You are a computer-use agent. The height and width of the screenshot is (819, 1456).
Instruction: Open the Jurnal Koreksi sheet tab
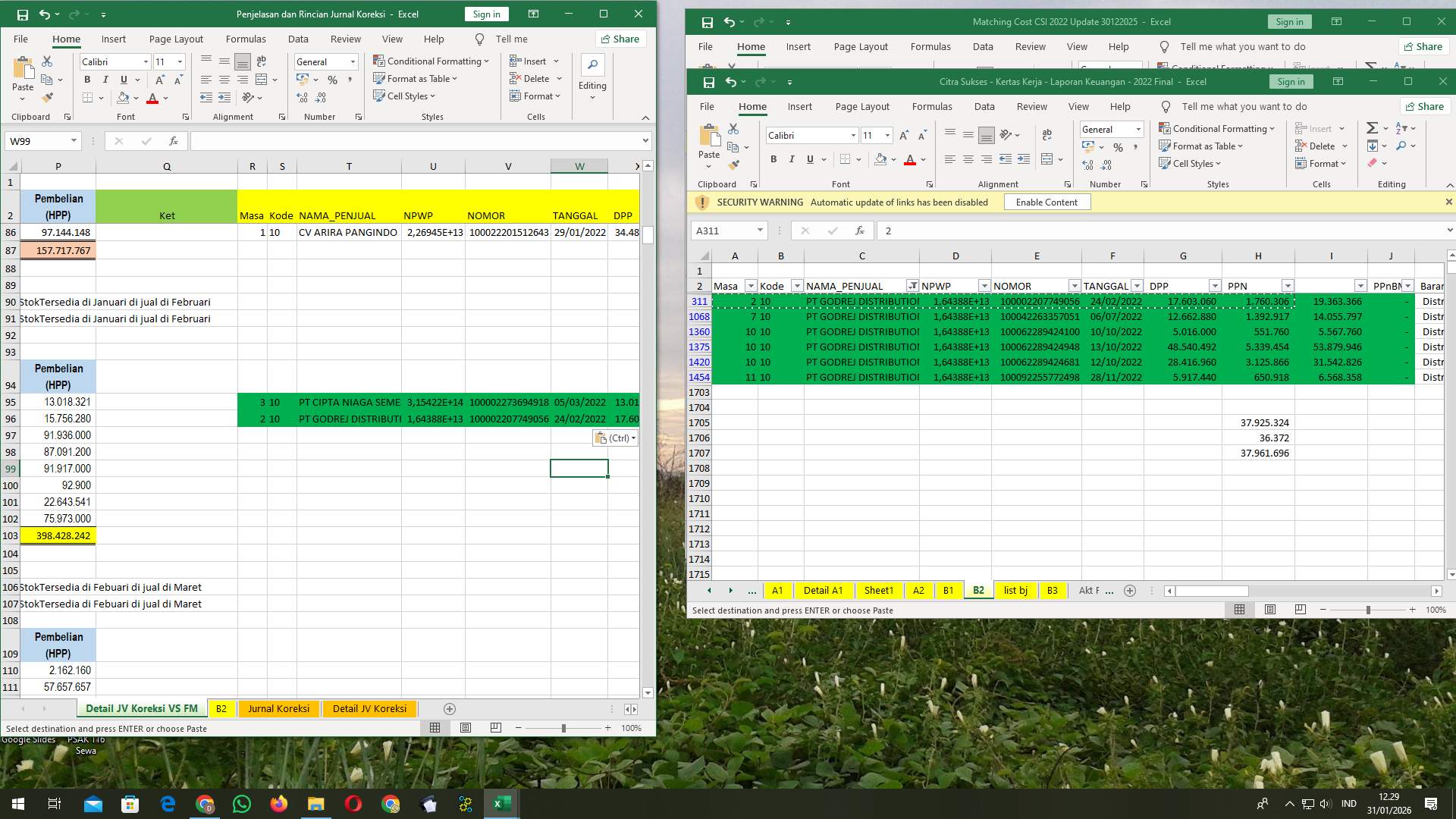coord(278,709)
